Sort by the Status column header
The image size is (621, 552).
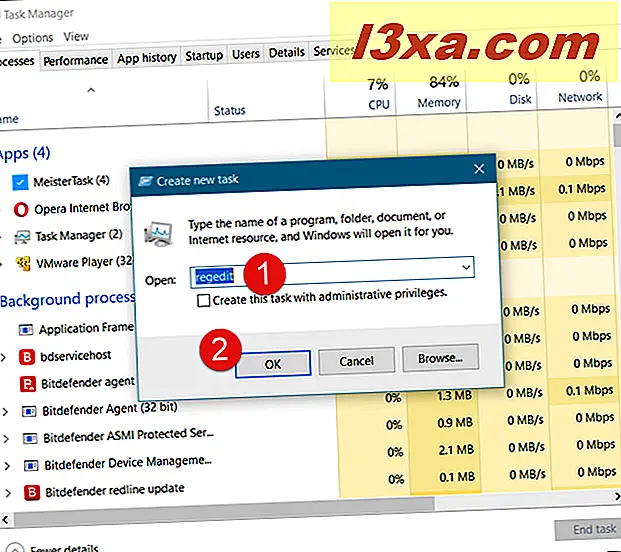tap(230, 110)
